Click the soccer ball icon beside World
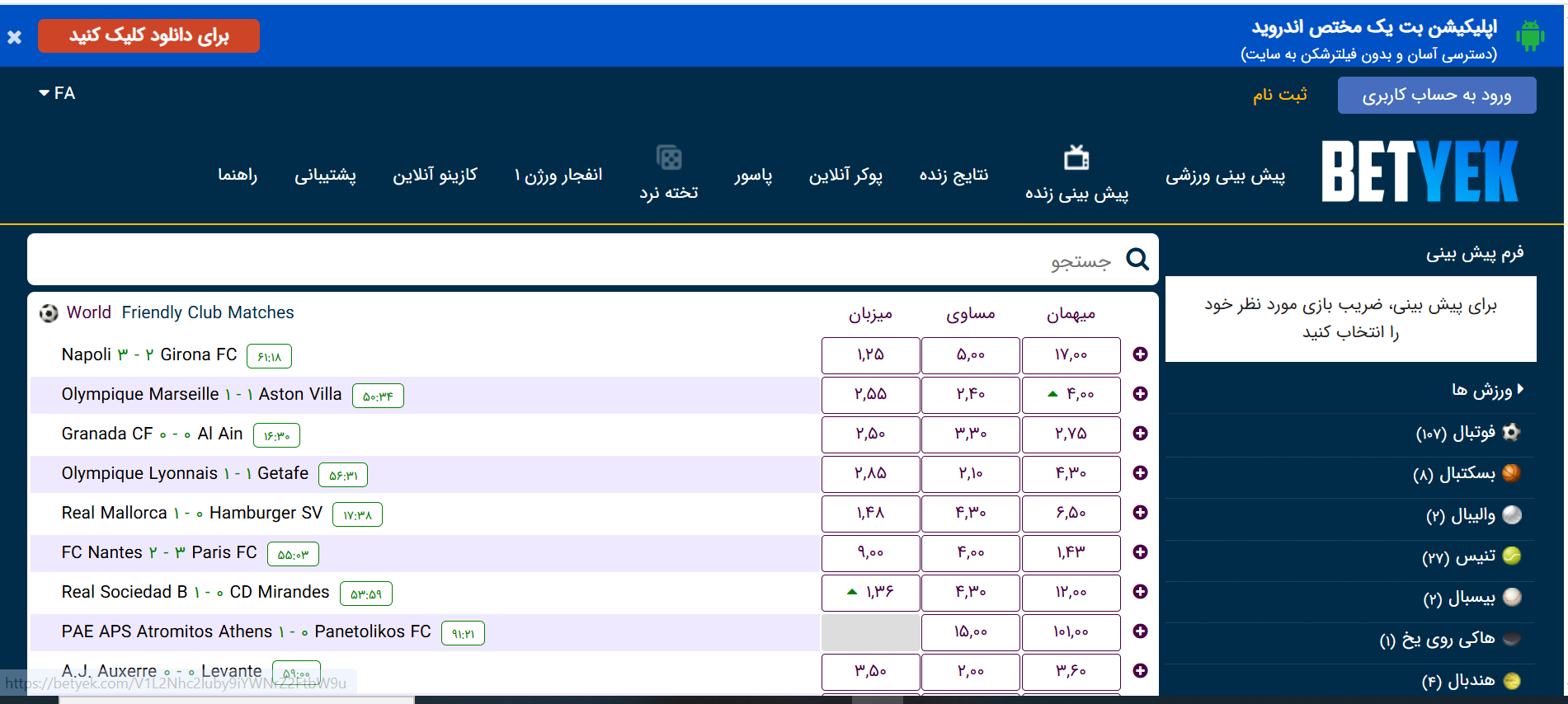1568x704 pixels. (x=49, y=313)
